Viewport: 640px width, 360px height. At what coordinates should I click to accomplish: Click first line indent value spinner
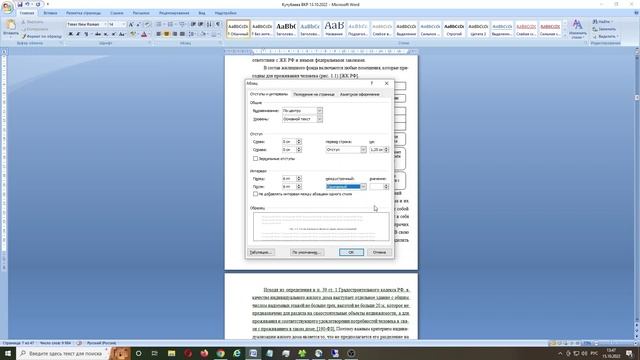[x=386, y=150]
